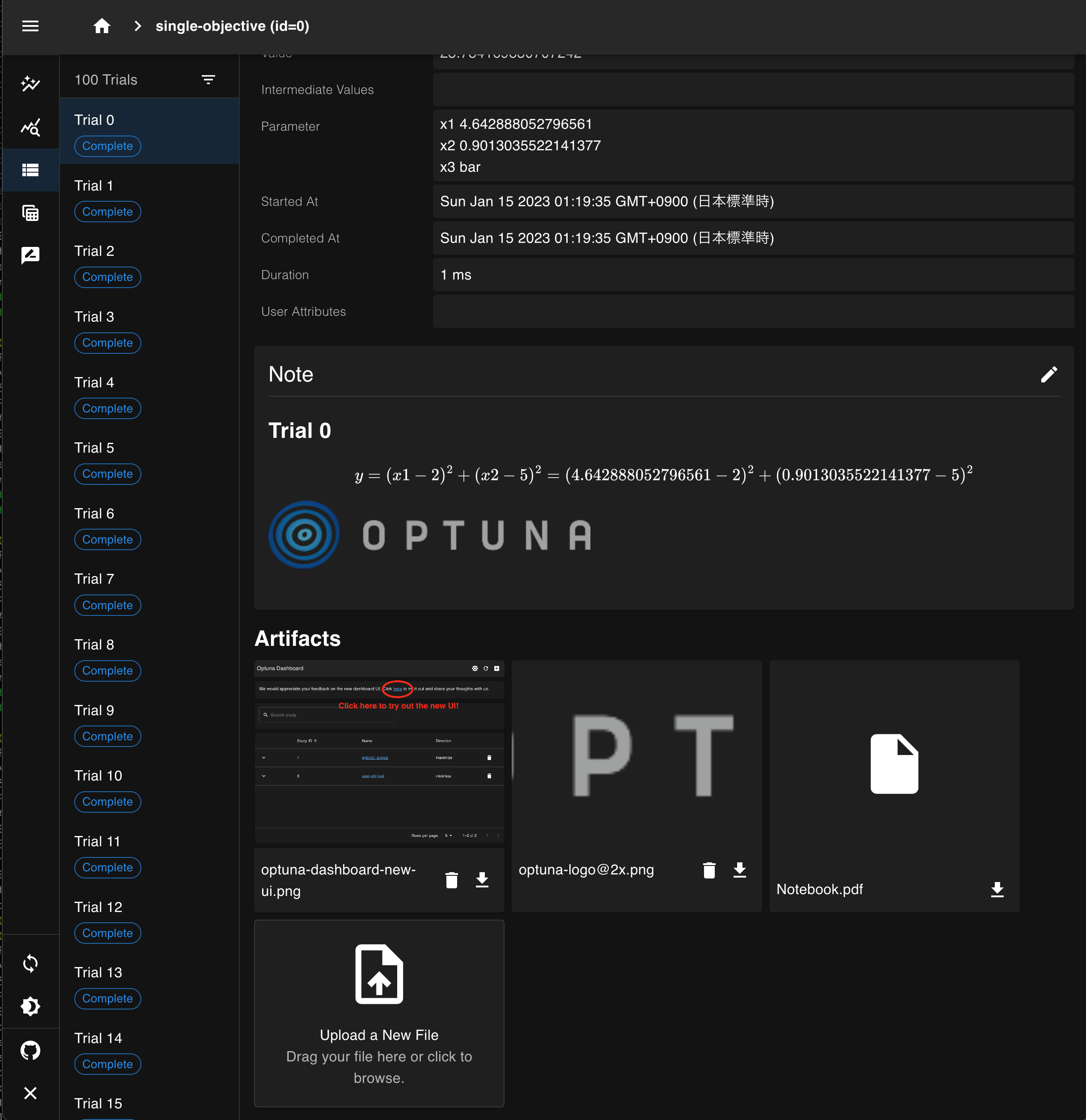This screenshot has height=1120, width=1086.
Task: Select the trial list view icon
Action: coord(31,170)
